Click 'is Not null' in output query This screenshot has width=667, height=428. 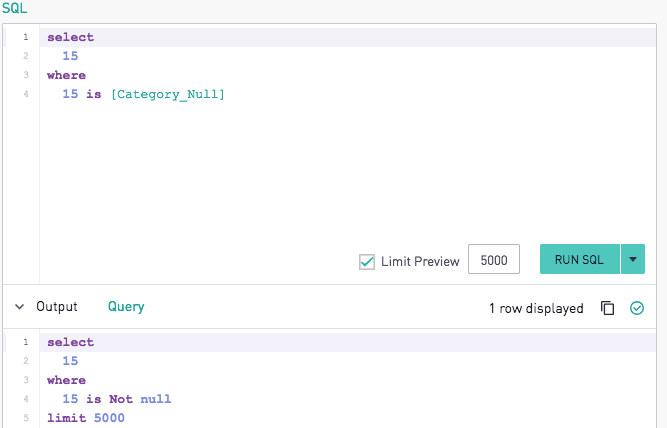(x=128, y=399)
